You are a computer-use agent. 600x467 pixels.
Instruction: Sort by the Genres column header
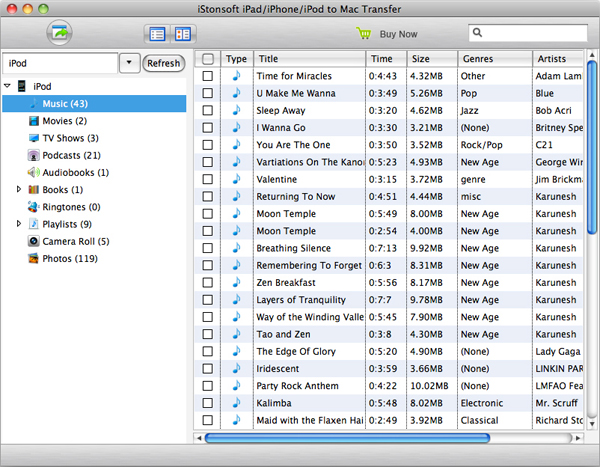click(x=495, y=59)
